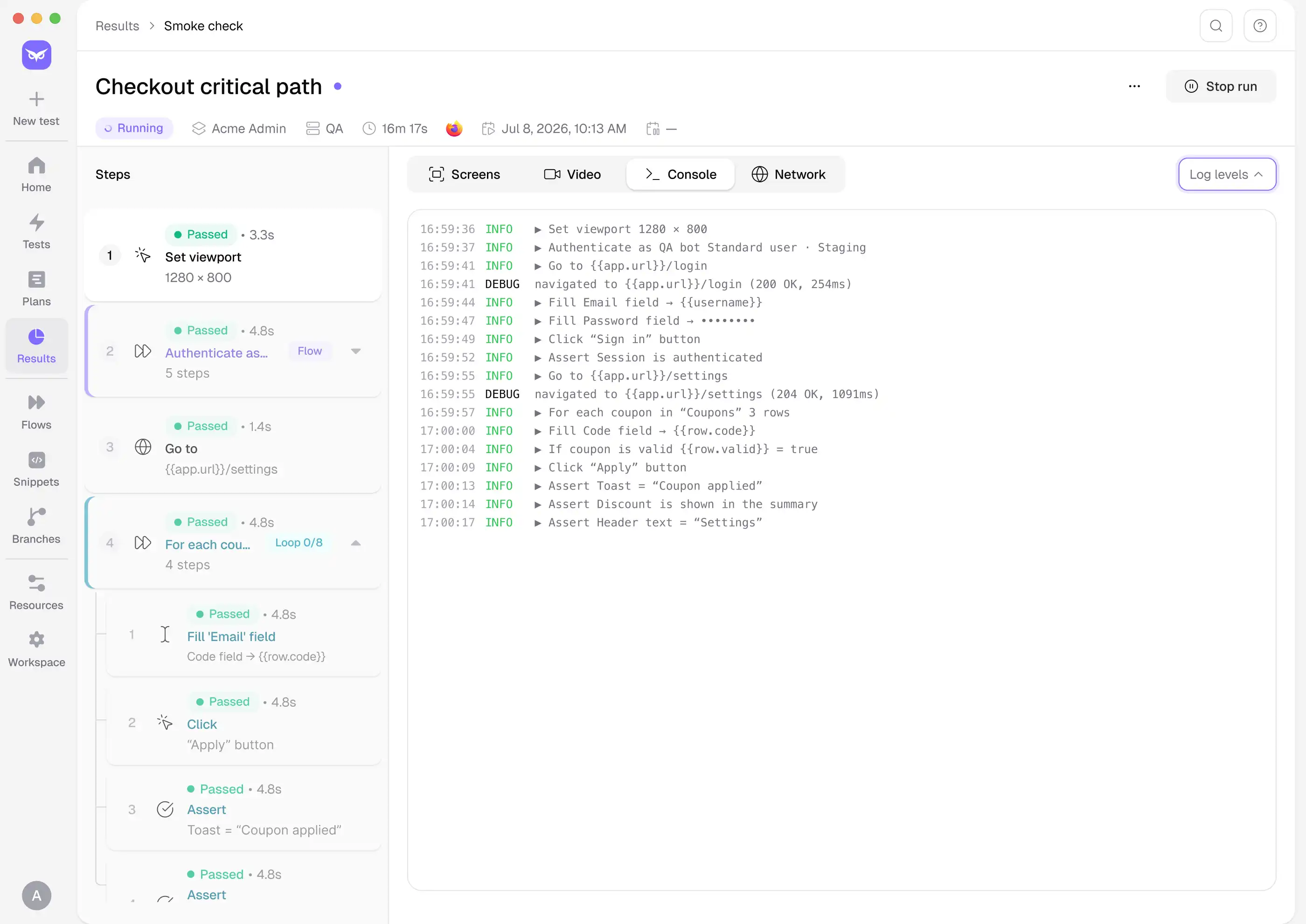
Task: Open the help question-mark button
Action: [1260, 26]
